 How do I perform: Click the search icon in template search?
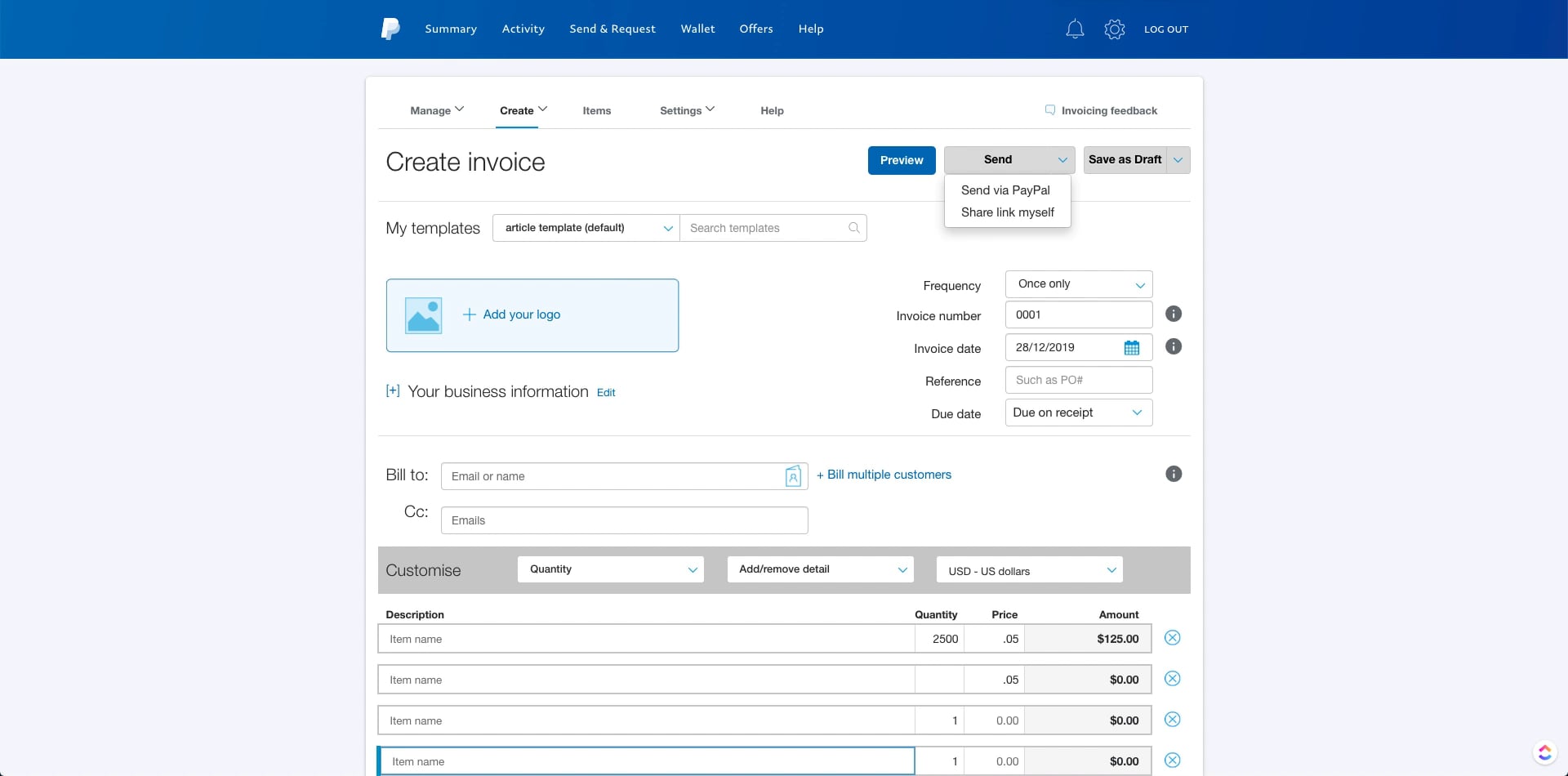click(x=854, y=228)
